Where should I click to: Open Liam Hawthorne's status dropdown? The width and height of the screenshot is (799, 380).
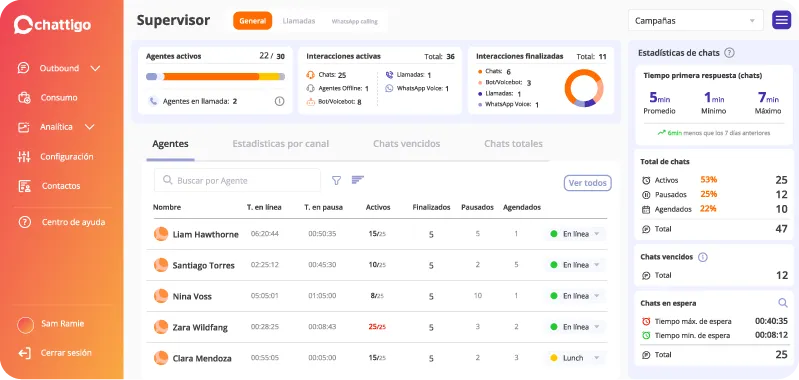(575, 234)
